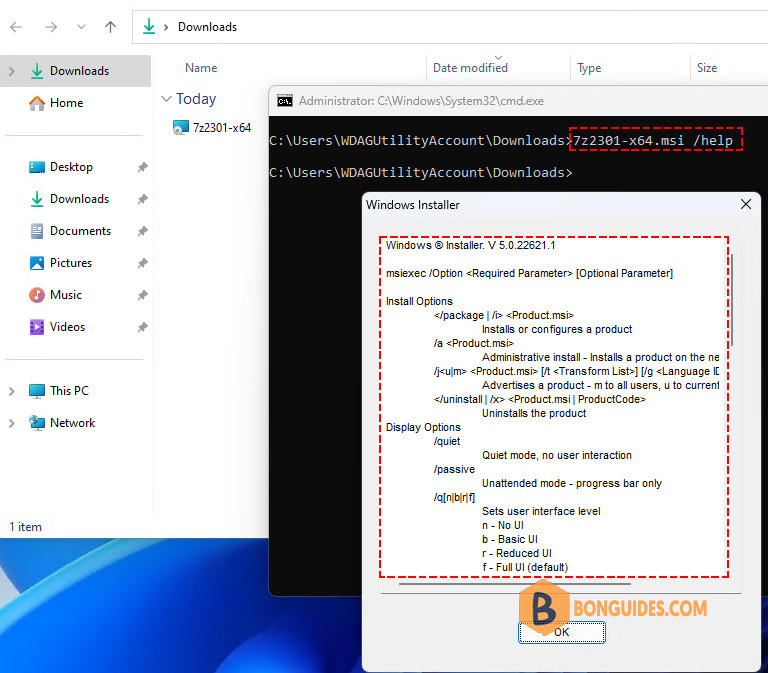
Task: Go up one folder level
Action: click(111, 27)
